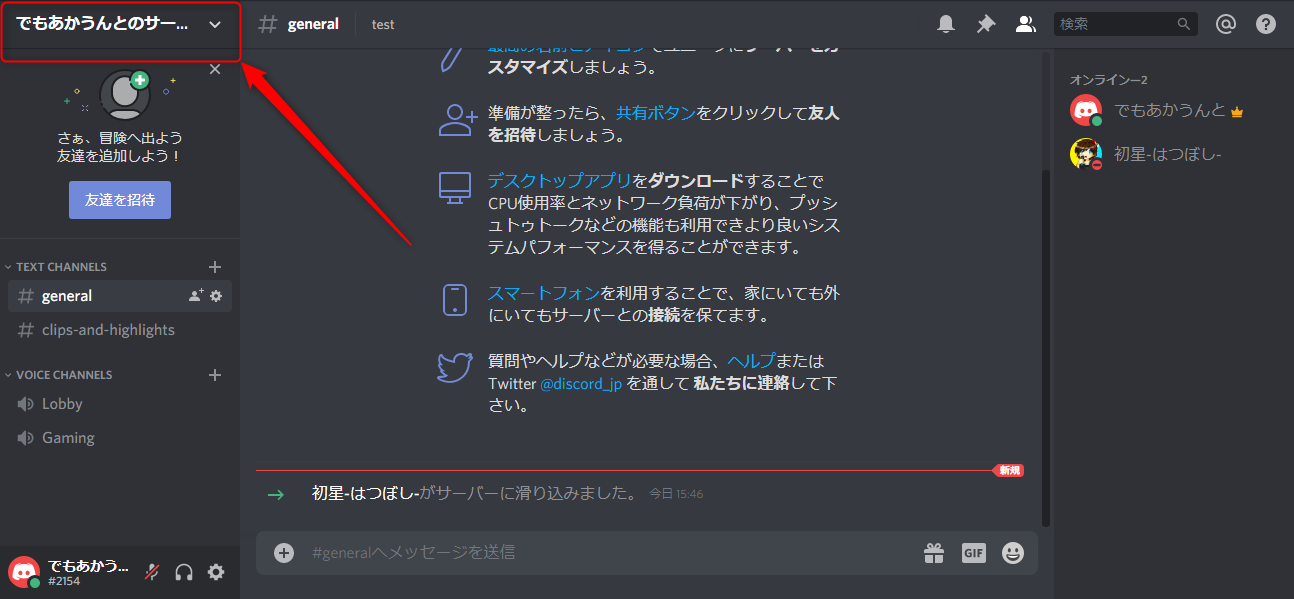Add a new voice channel
Screen dimensions: 1294x599
click(x=214, y=375)
